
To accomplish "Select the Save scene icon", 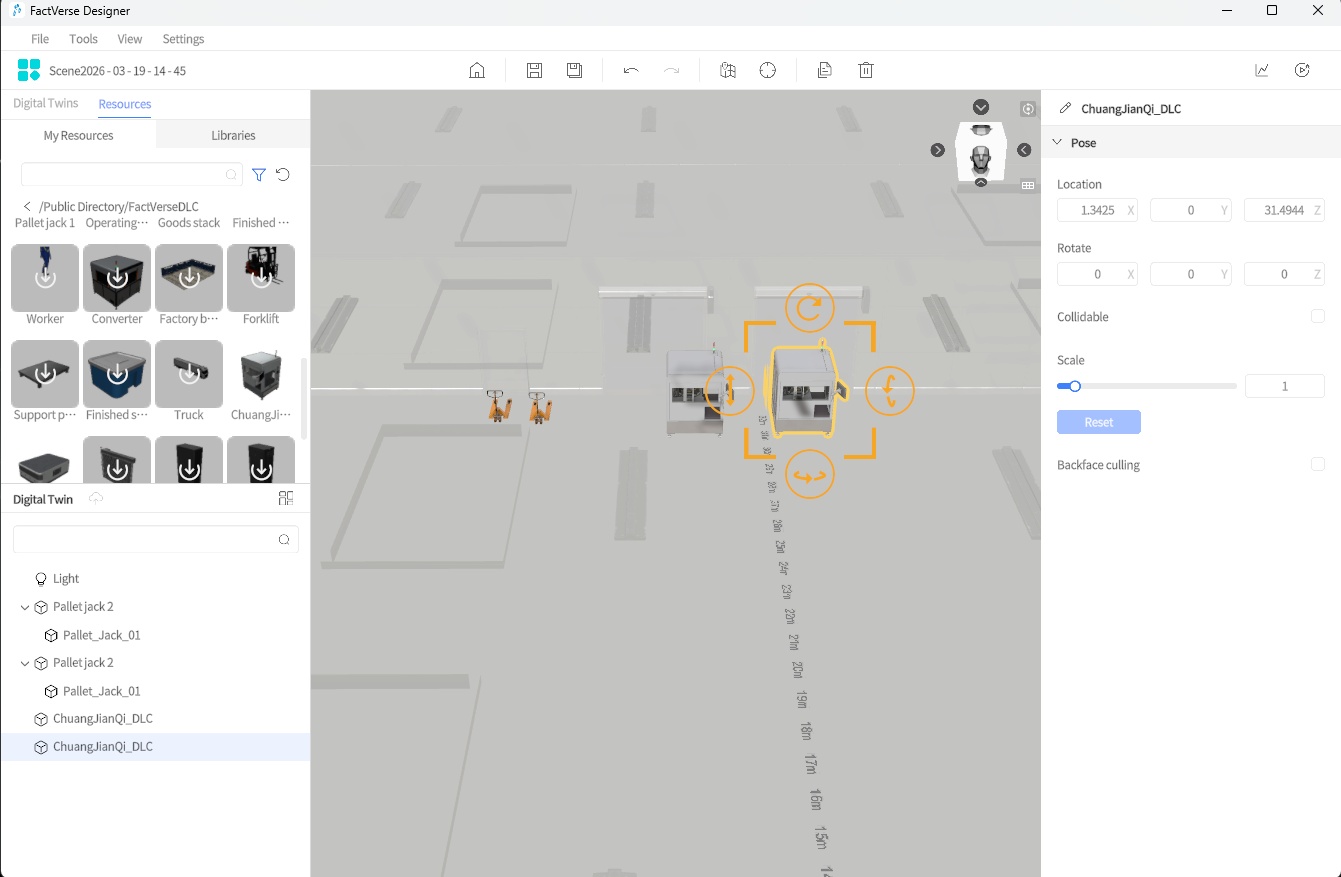I will coord(534,70).
